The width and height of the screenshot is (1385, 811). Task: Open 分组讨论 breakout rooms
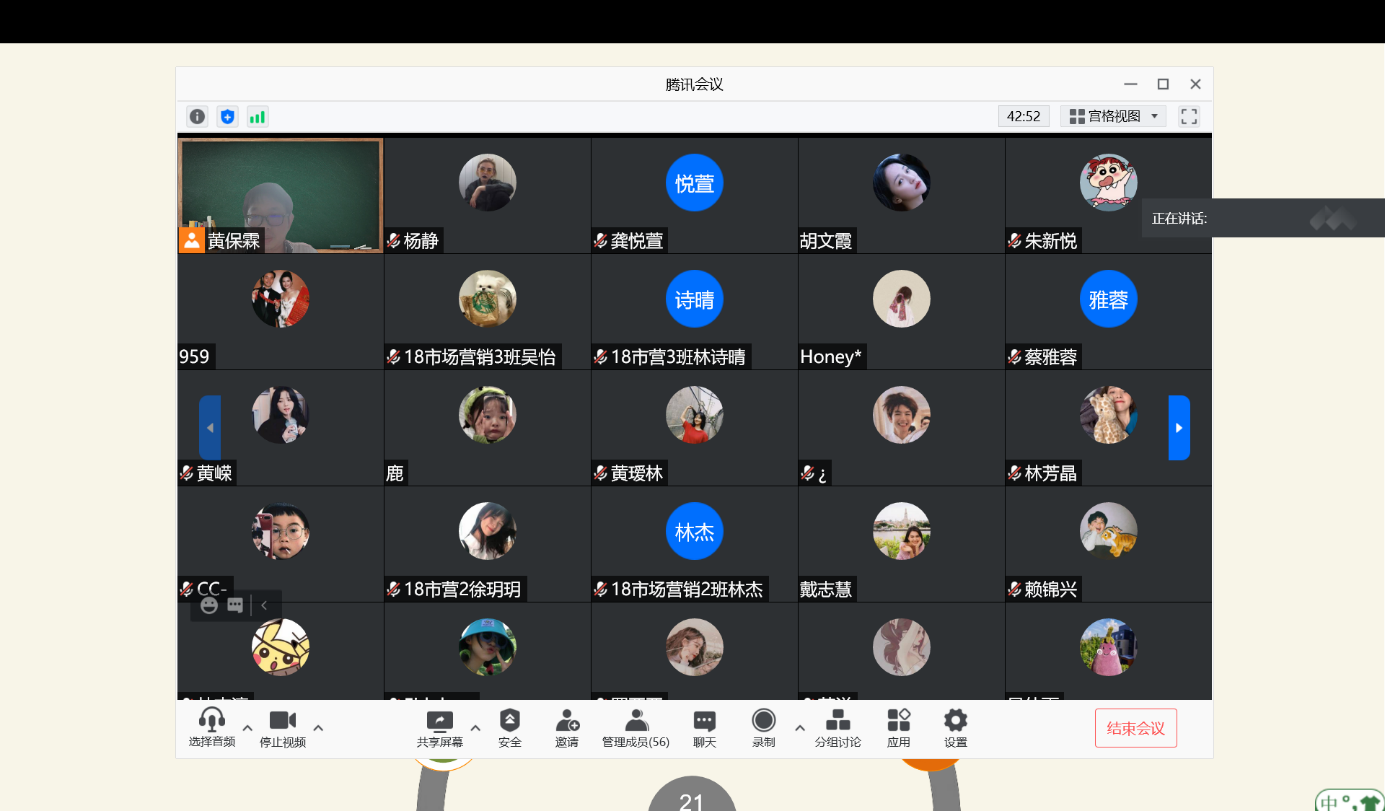click(x=838, y=728)
